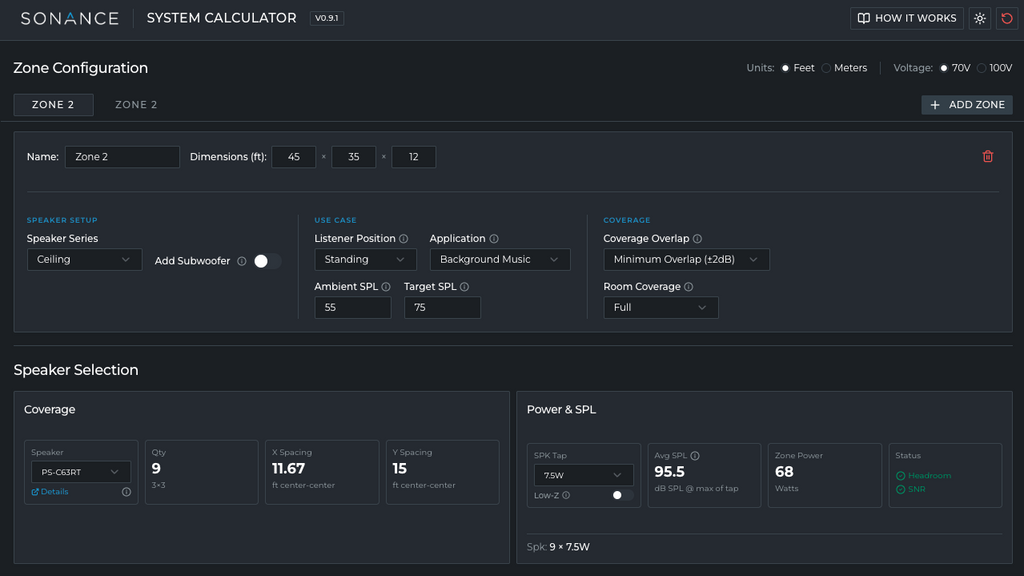1024x576 pixels.
Task: Click the ADD ZONE button
Action: tap(967, 104)
